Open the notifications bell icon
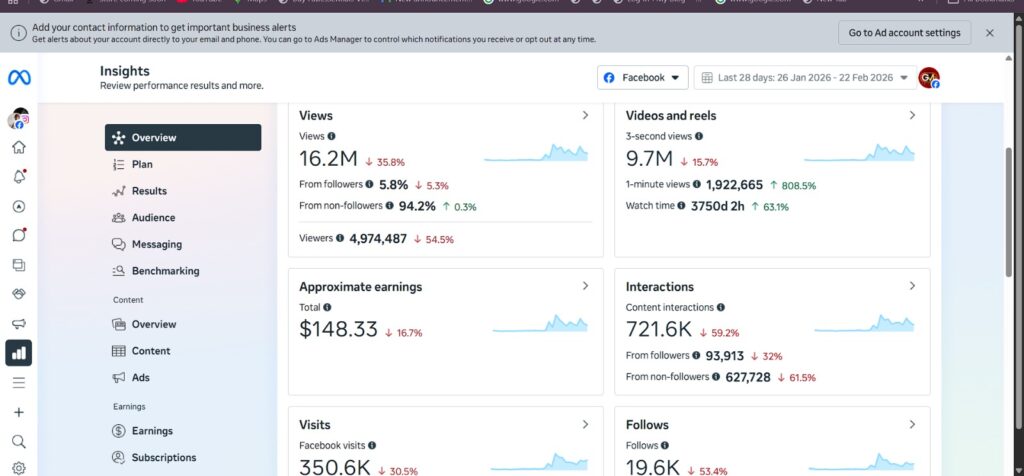This screenshot has width=1024, height=476. (x=19, y=176)
